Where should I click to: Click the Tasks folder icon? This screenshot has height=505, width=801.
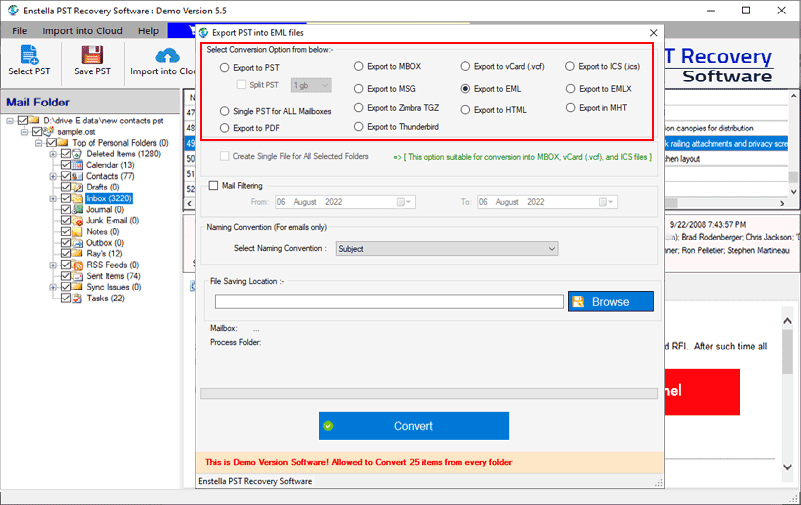coord(78,298)
